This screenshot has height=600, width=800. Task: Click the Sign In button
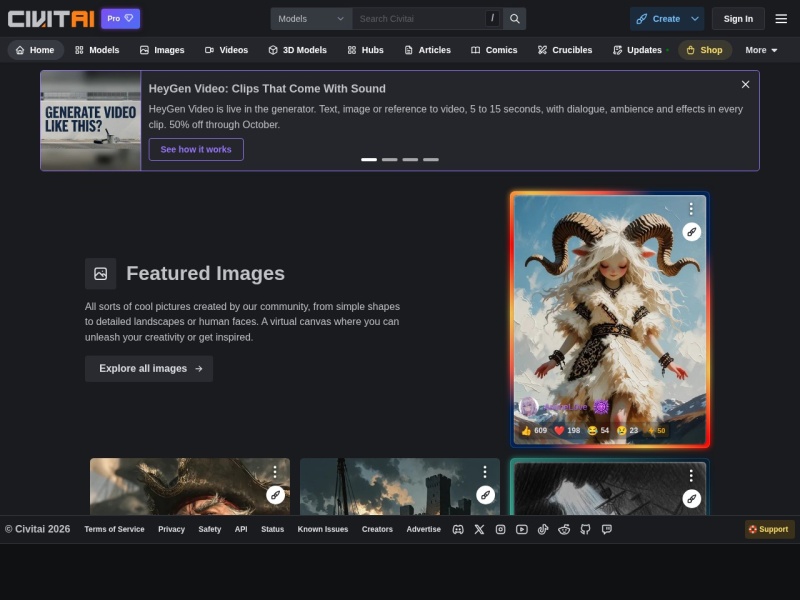[738, 19]
